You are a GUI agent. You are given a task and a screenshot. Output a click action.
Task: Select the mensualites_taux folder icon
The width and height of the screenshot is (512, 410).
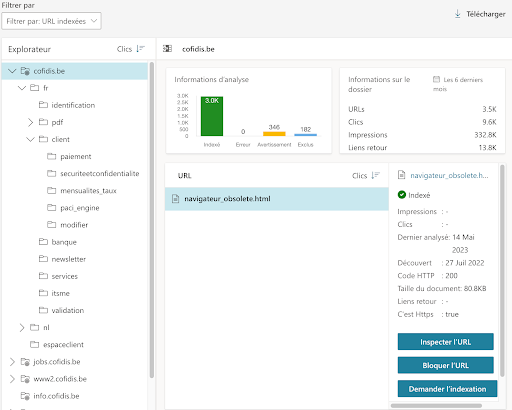52,190
